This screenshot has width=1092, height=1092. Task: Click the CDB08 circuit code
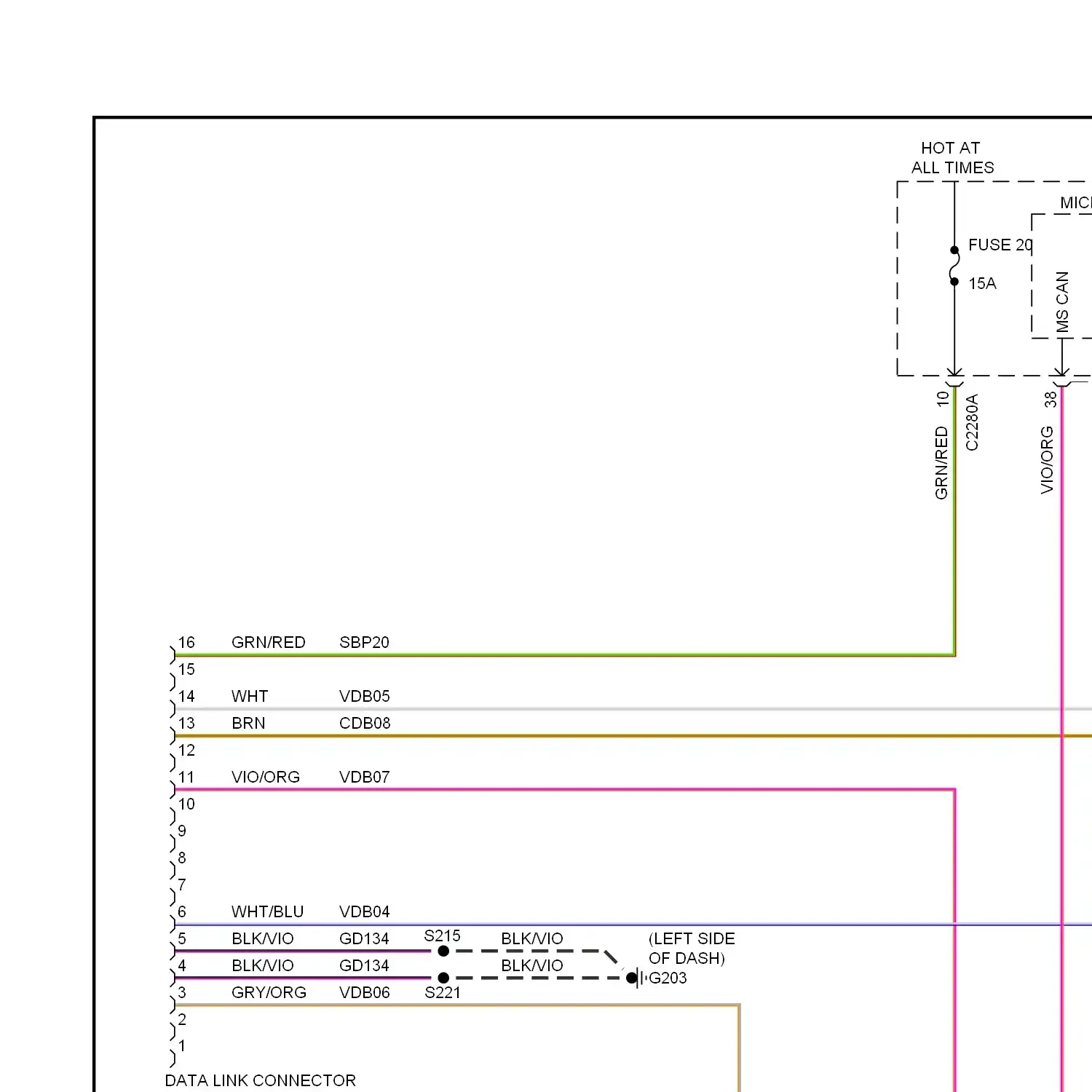point(365,724)
